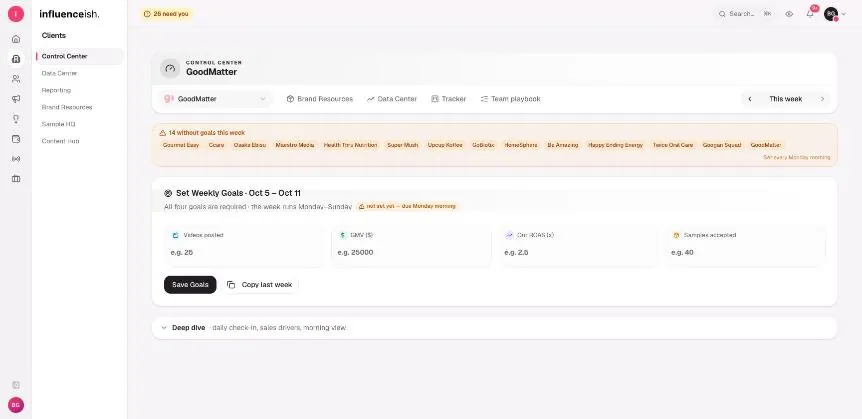Select the Upcup Koffee chip
This screenshot has width=862, height=419.
445,145
